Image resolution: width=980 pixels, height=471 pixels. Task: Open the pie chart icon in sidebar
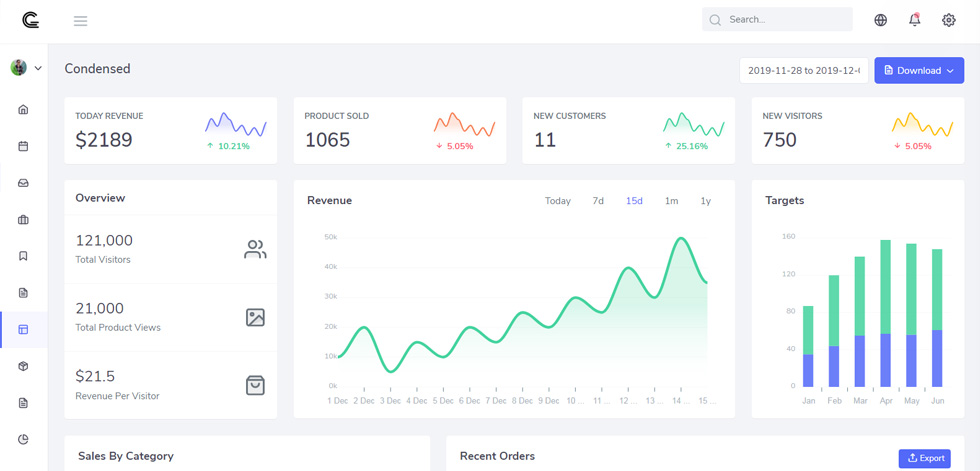point(23,439)
